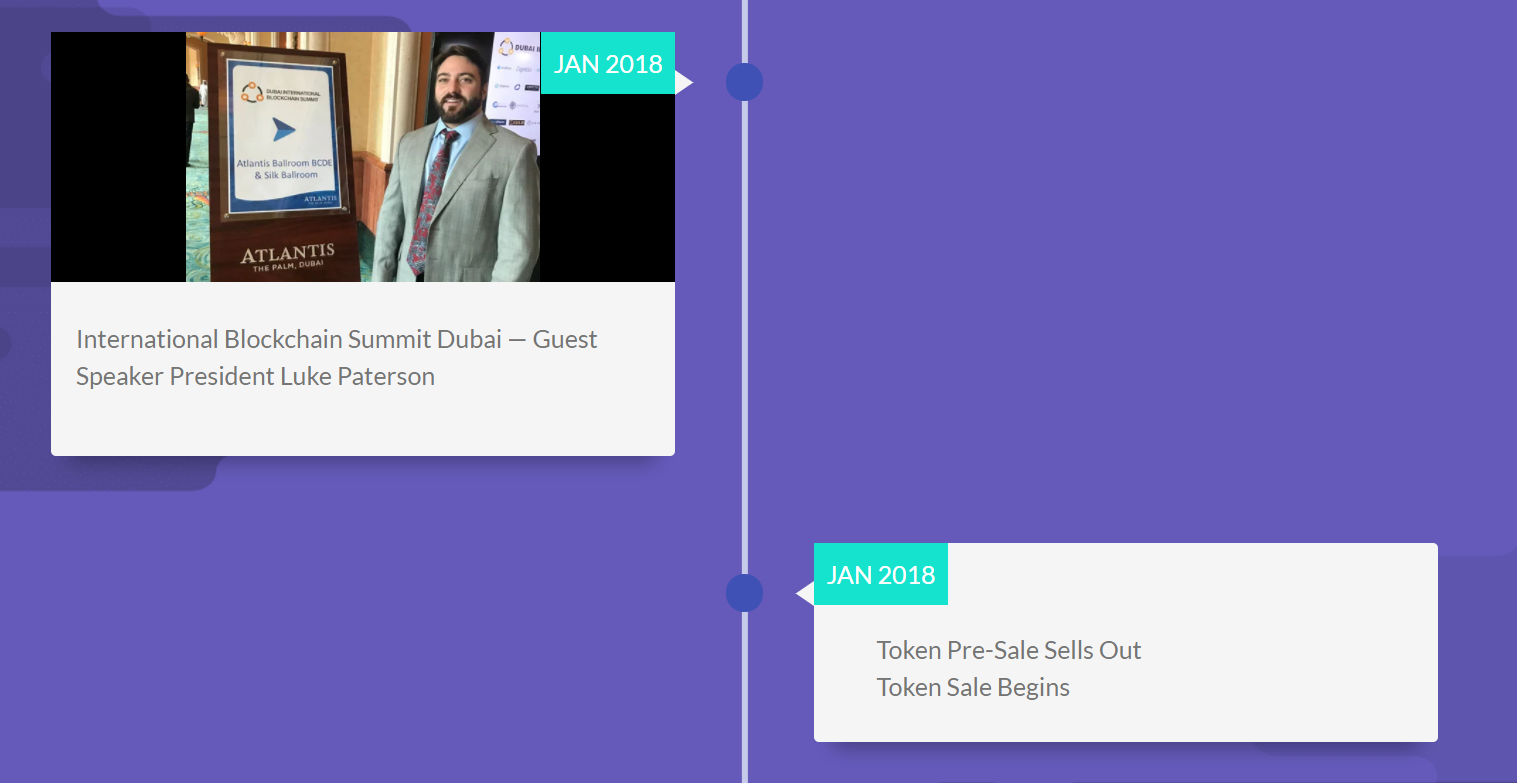Click the "Speaker President Luke Paterson" text line
This screenshot has width=1517, height=783.
[255, 377]
